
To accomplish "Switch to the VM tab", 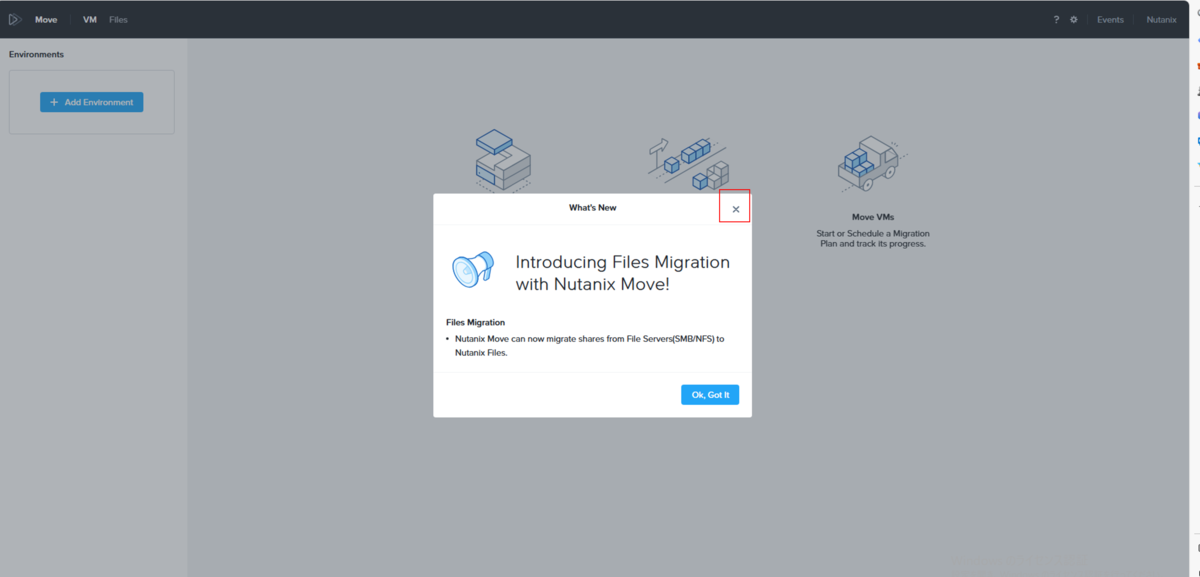I will pos(90,20).
